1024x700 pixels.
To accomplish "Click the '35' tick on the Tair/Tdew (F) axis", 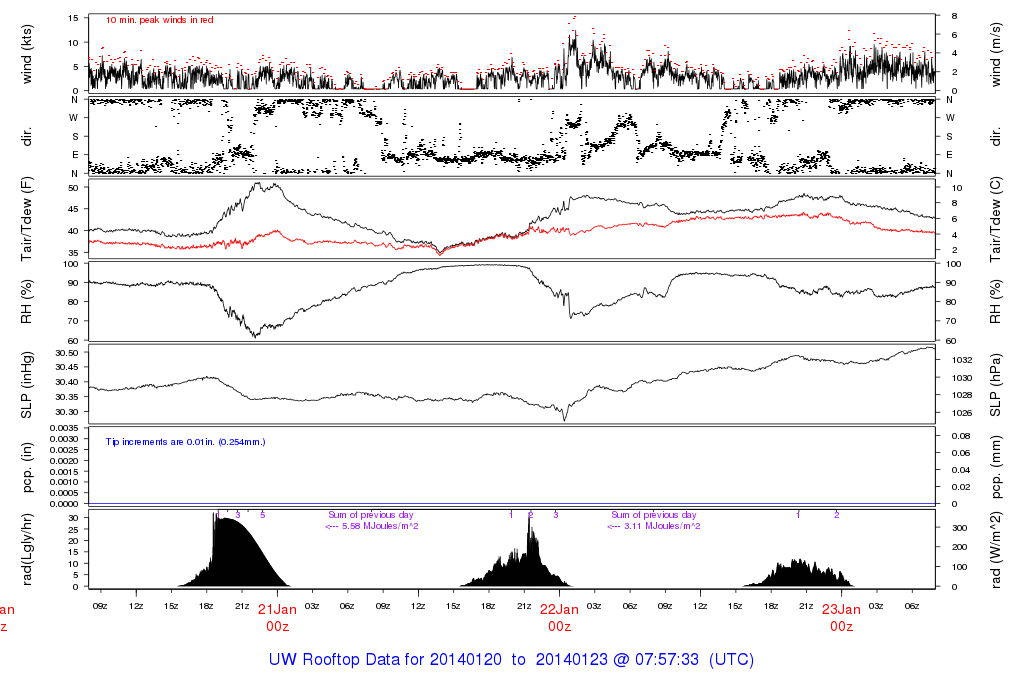I will pos(73,253).
